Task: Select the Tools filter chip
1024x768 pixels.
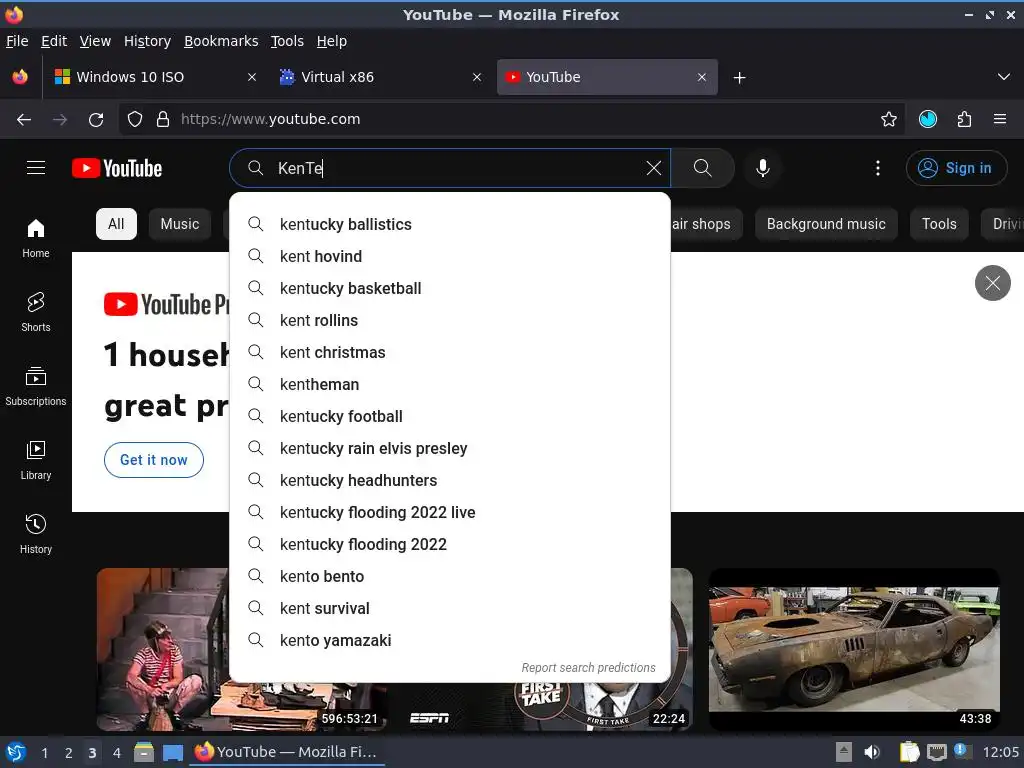Action: 938,224
